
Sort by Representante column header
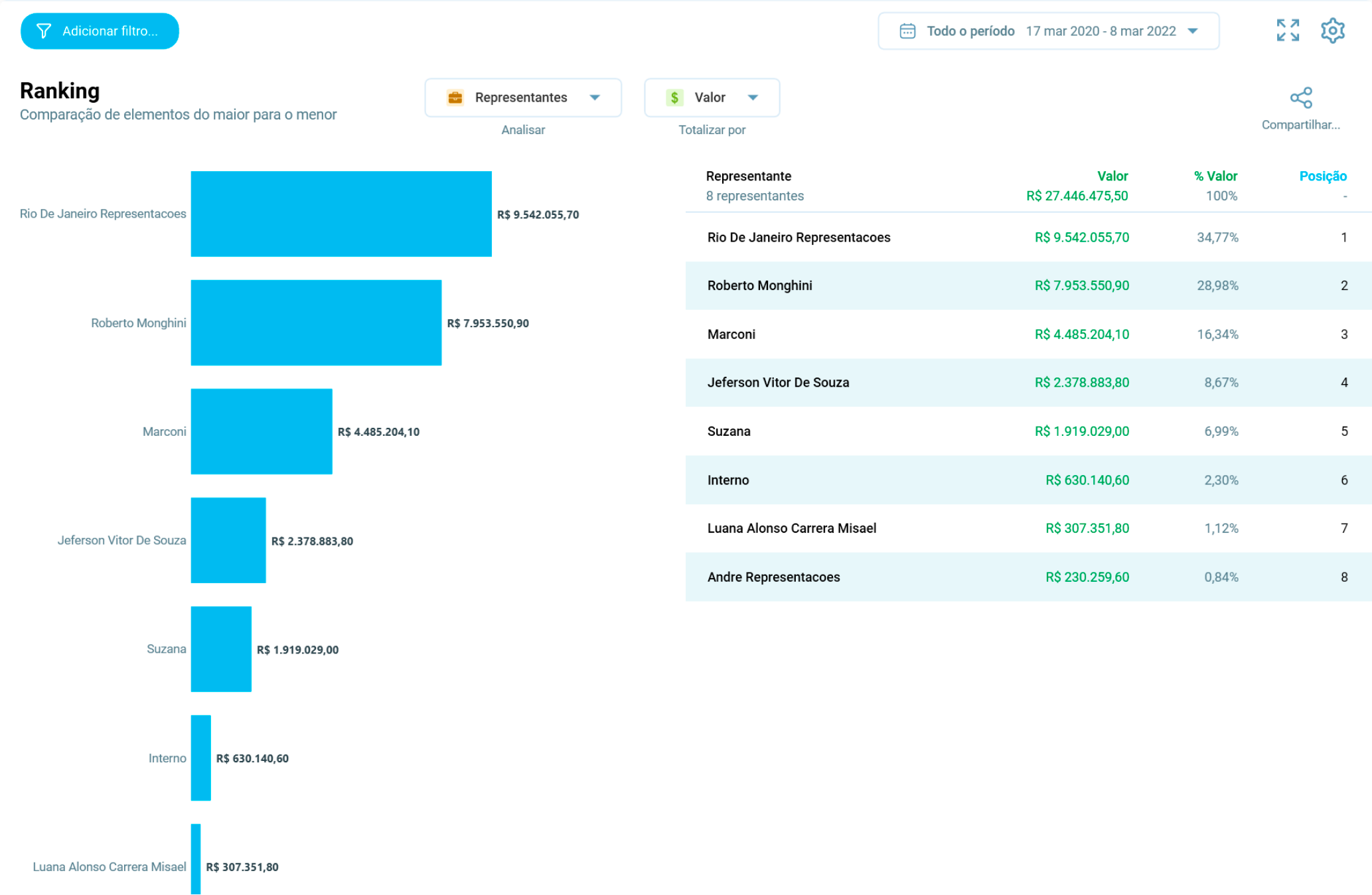[x=748, y=176]
